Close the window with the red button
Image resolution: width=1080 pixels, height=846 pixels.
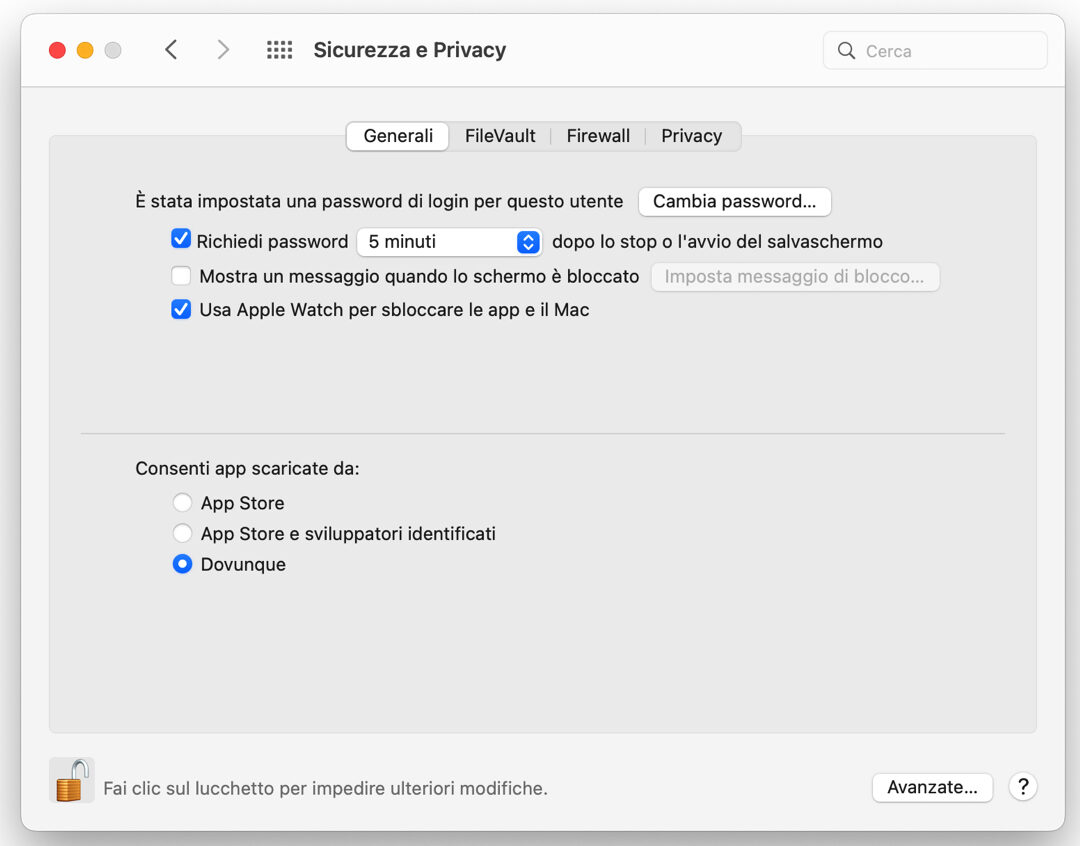pos(57,50)
